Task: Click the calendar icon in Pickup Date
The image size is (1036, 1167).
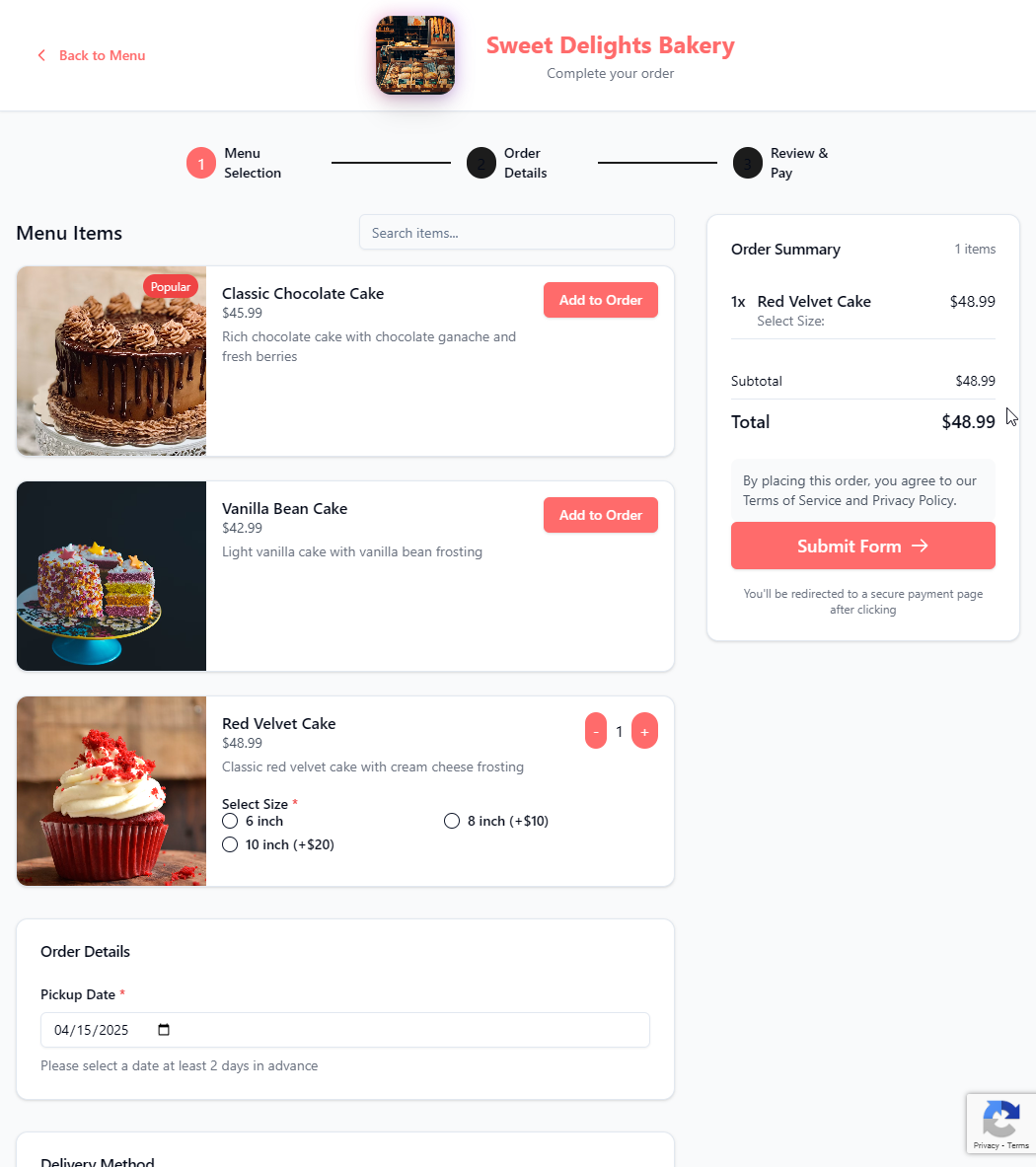Action: pyautogui.click(x=164, y=1029)
